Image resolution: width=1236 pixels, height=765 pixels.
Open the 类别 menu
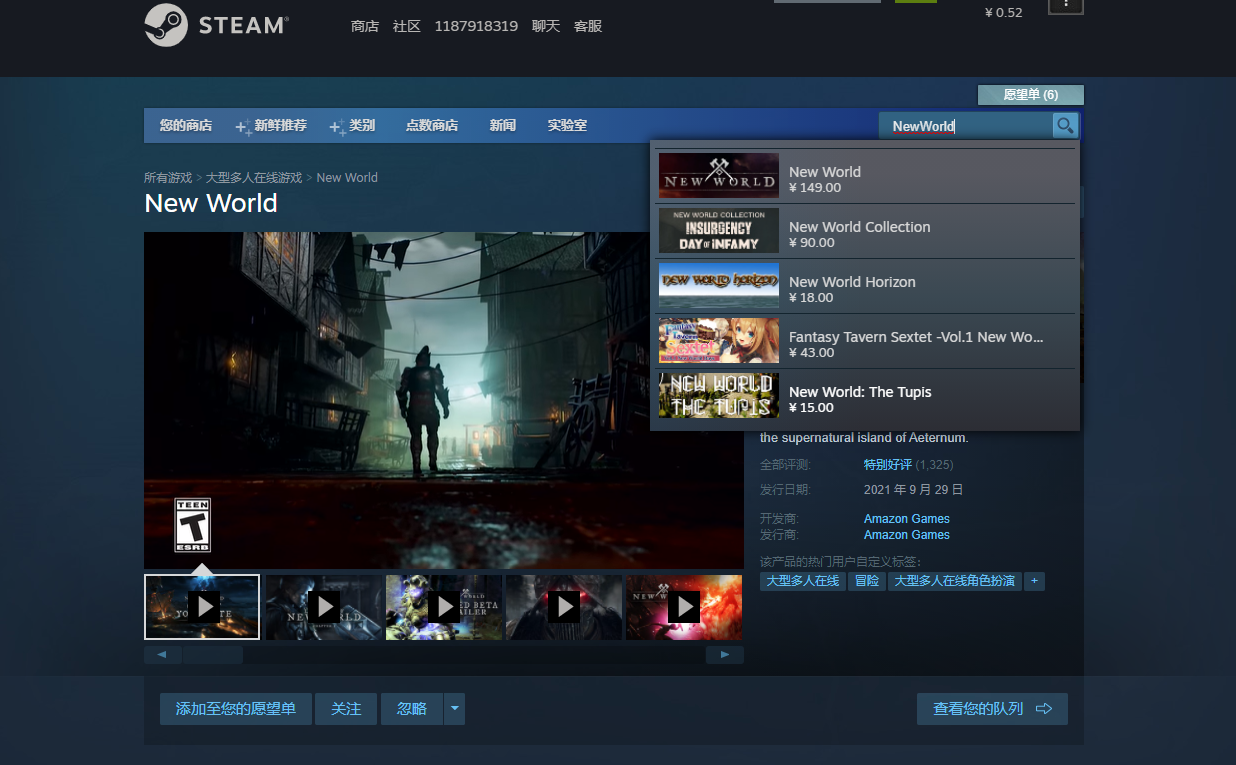click(352, 126)
